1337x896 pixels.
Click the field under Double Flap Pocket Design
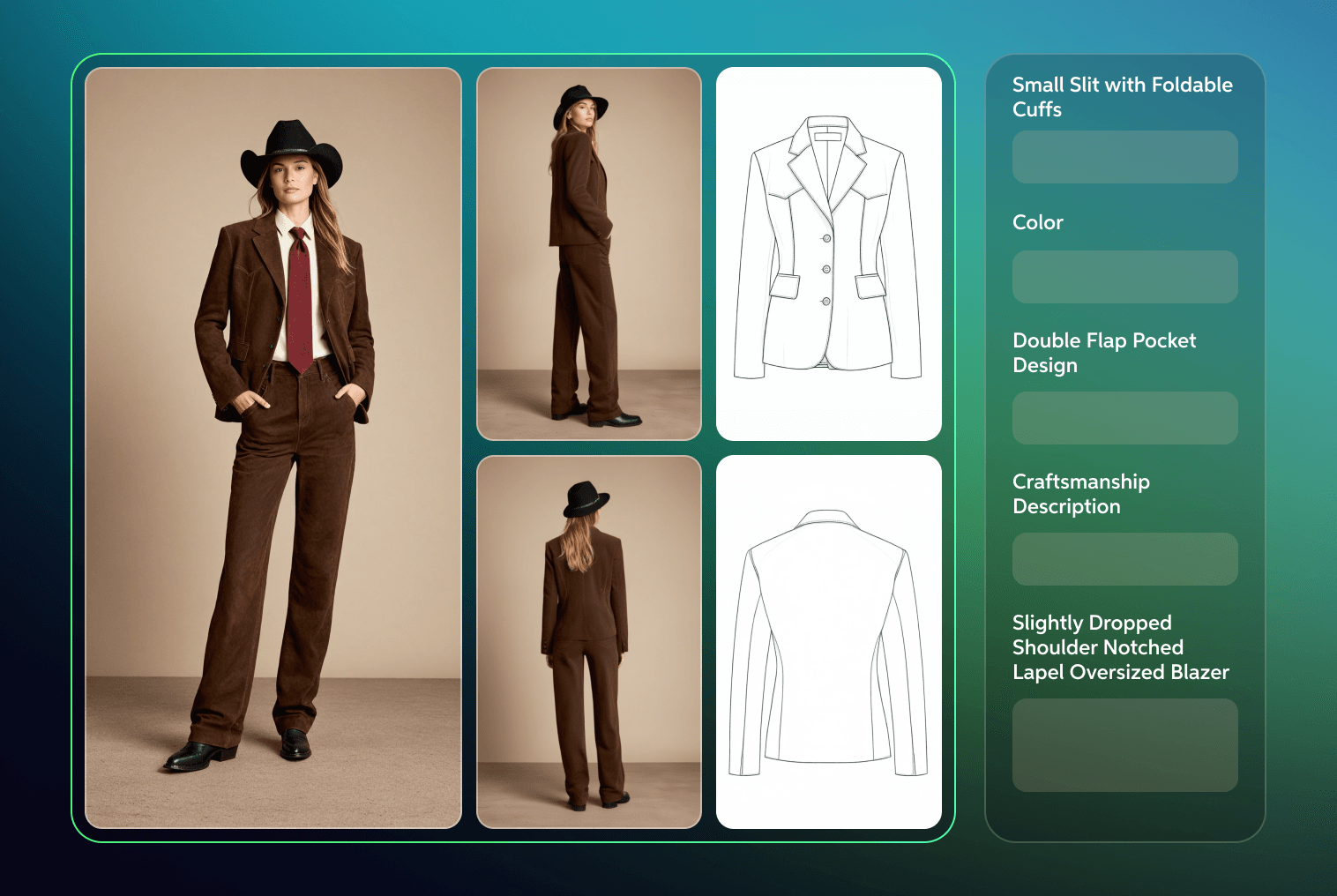1125,418
